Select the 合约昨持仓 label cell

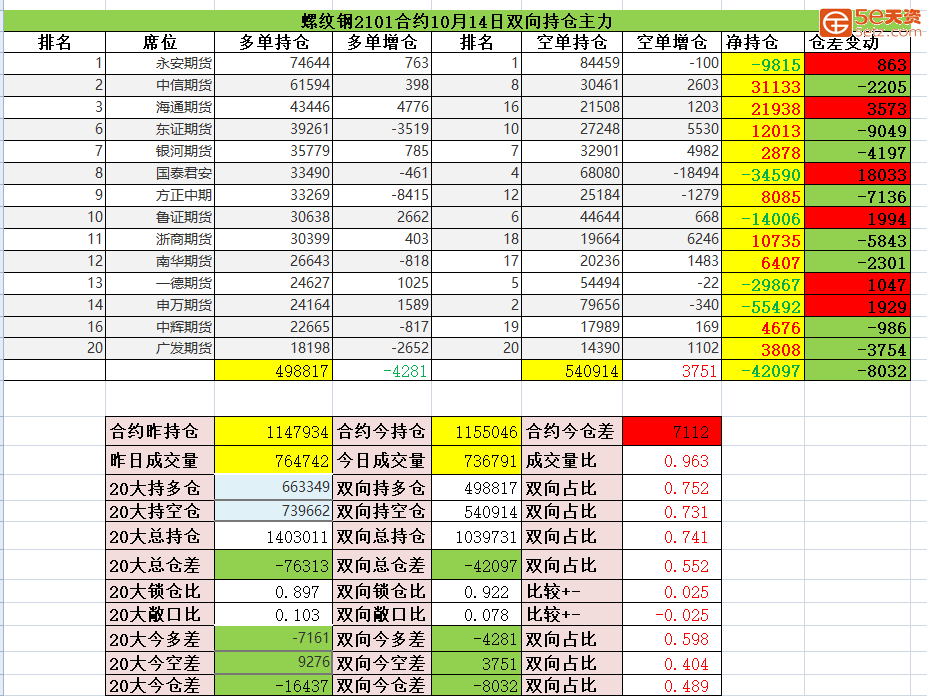click(x=160, y=431)
